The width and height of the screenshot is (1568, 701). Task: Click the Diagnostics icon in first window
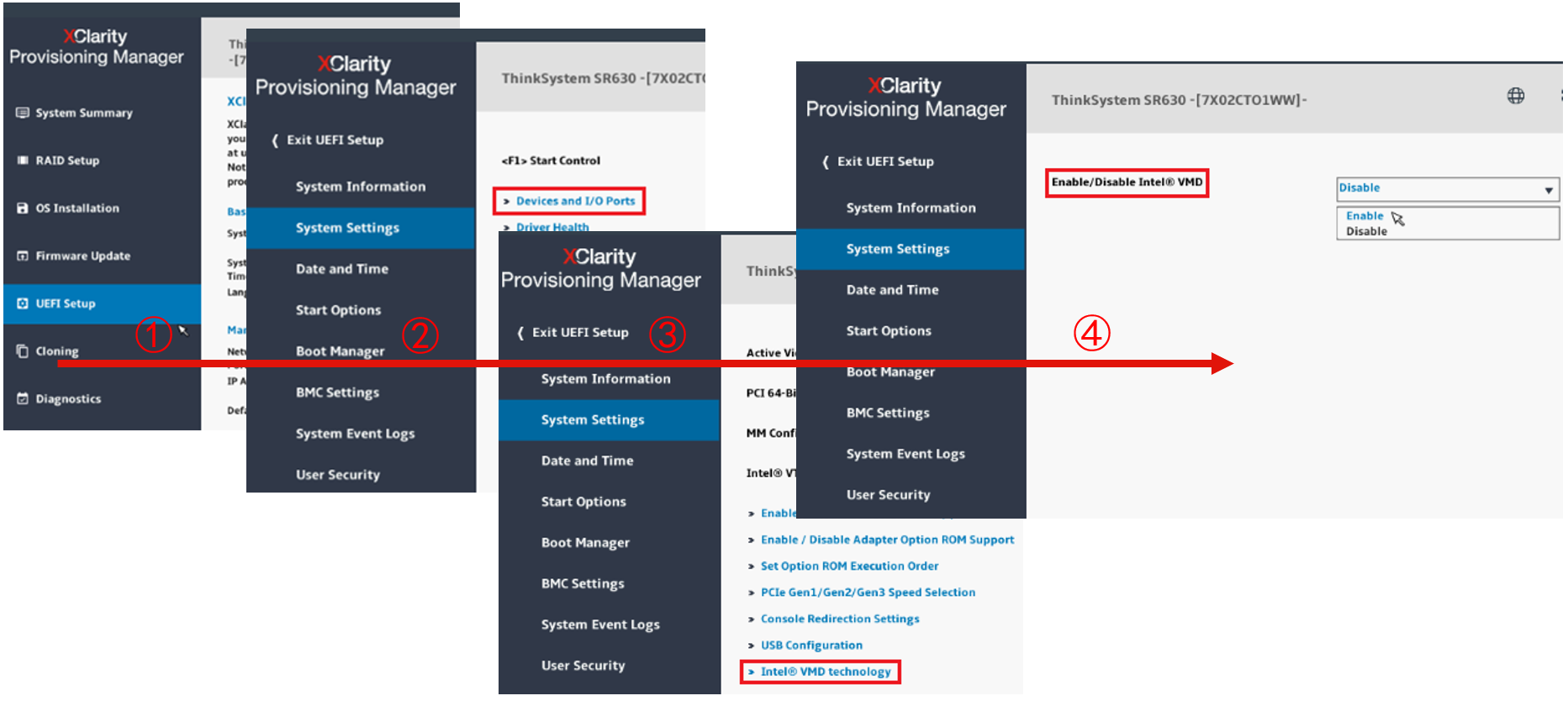pyautogui.click(x=23, y=398)
